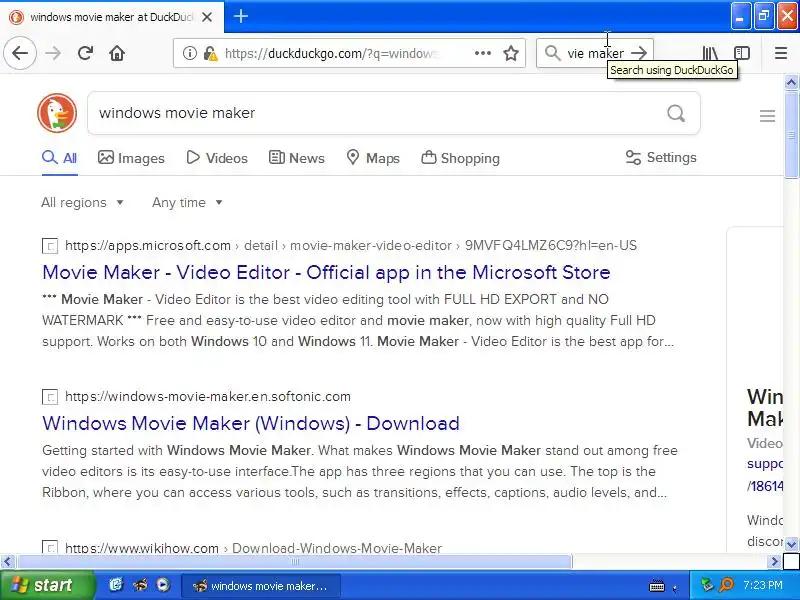The height and width of the screenshot is (600, 800).
Task: Show site information via the info icon
Action: 190,53
